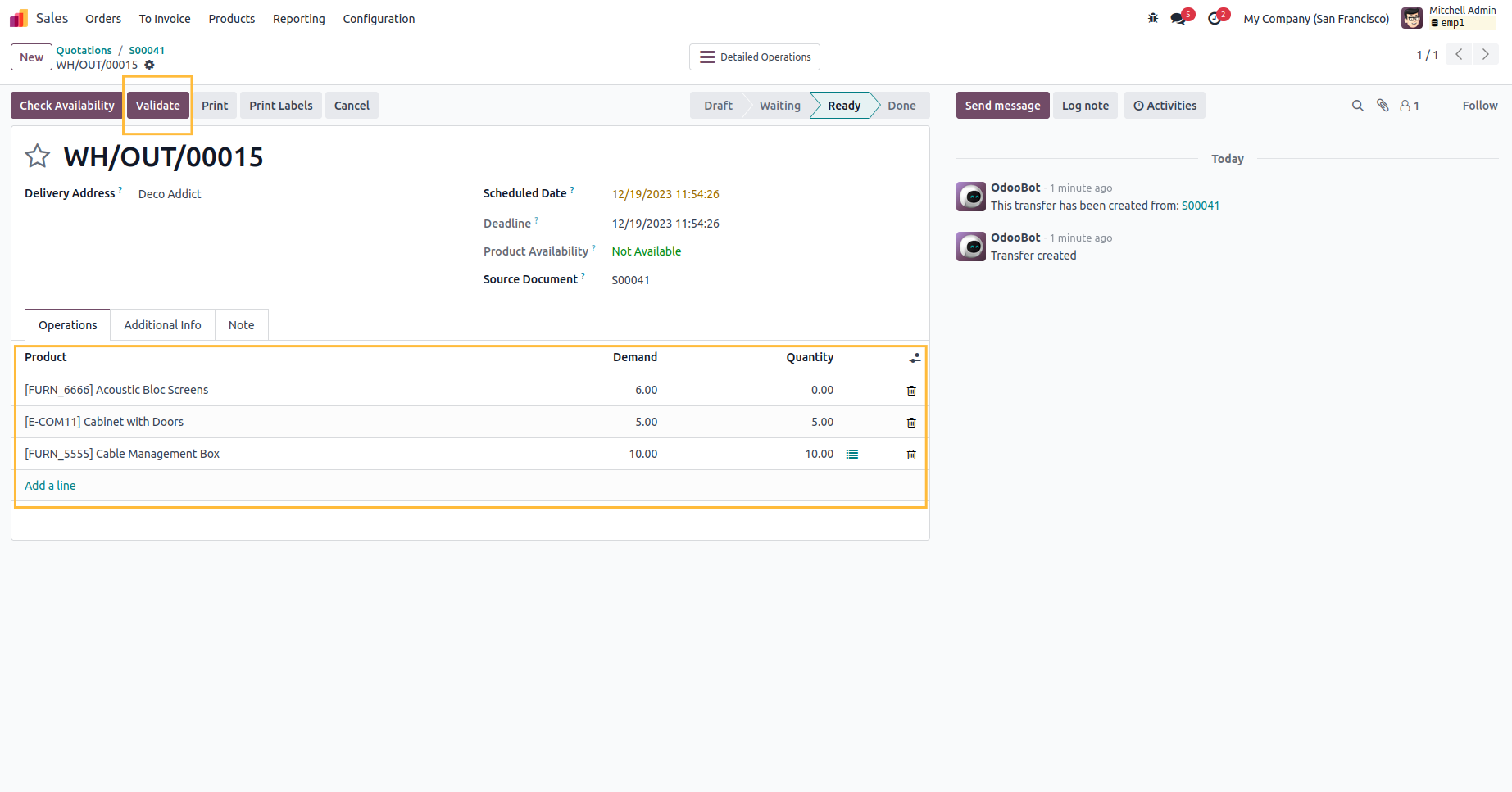
Task: Delete the Acoustic Bloc Screens line
Action: (x=911, y=391)
